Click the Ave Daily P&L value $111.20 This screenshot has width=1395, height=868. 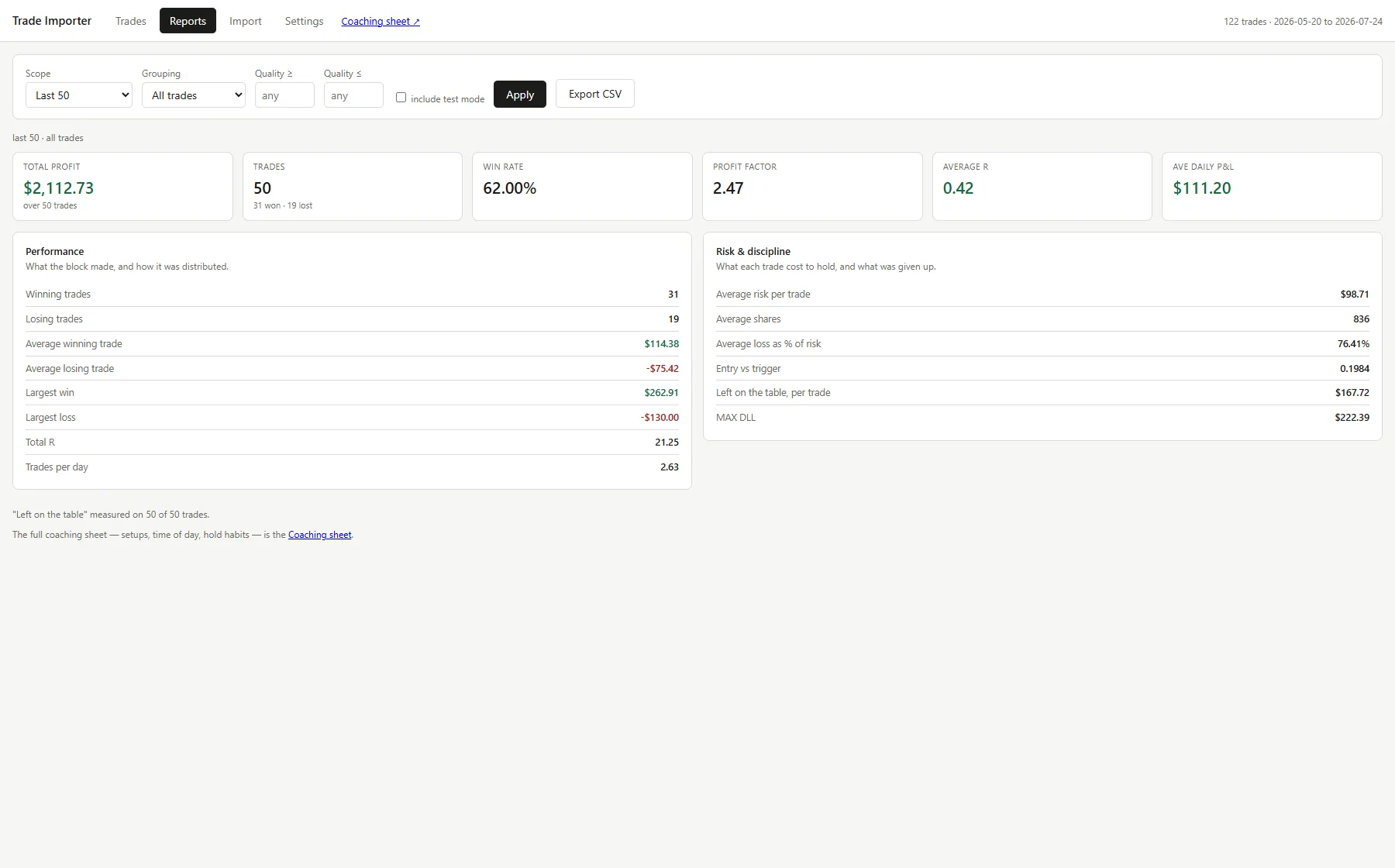point(1202,188)
